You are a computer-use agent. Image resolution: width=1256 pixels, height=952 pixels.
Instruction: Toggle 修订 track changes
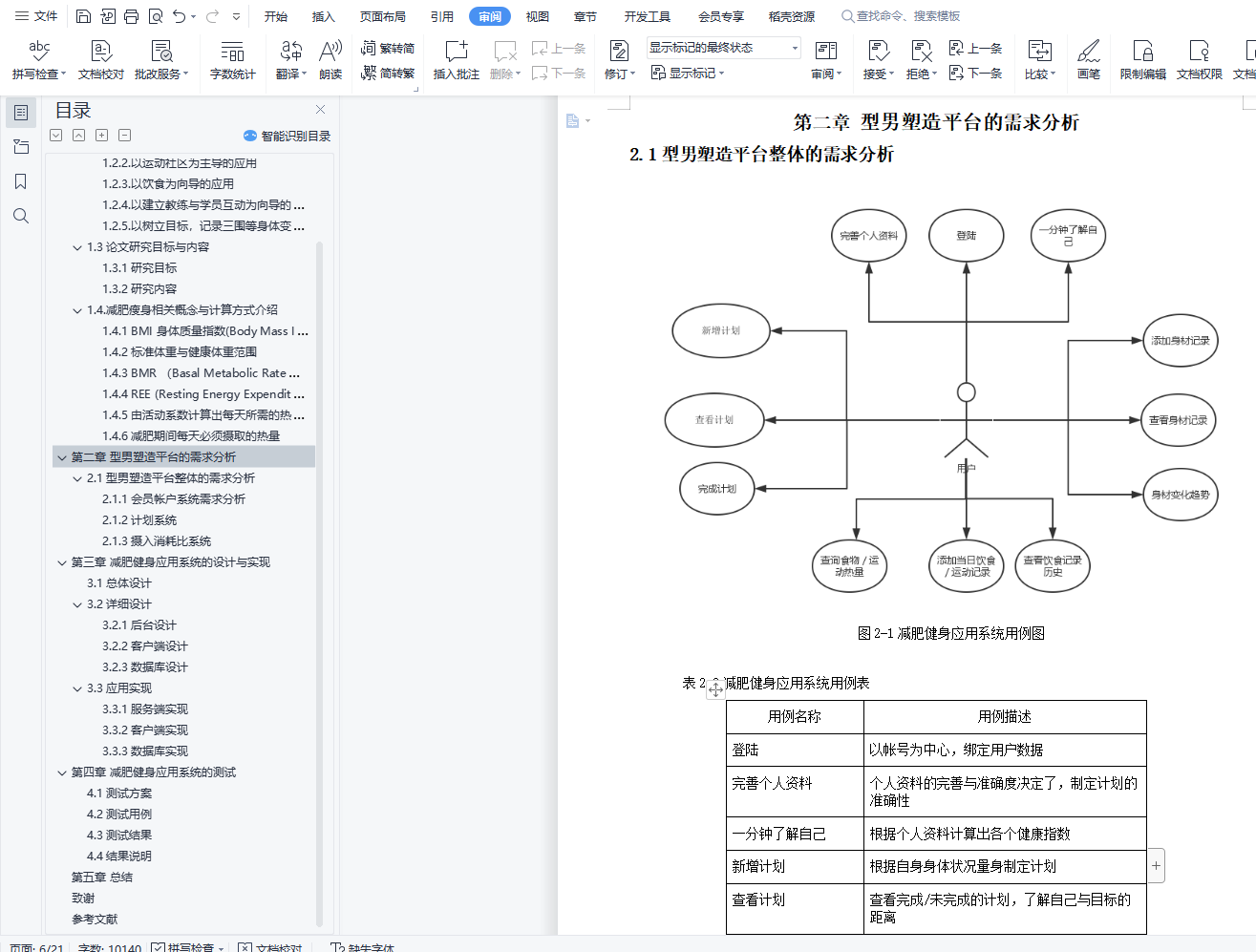coord(620,60)
